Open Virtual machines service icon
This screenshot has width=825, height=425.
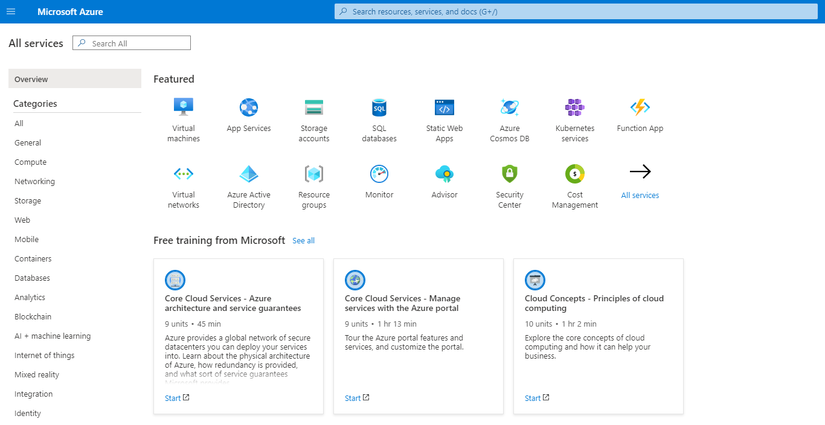[x=184, y=107]
